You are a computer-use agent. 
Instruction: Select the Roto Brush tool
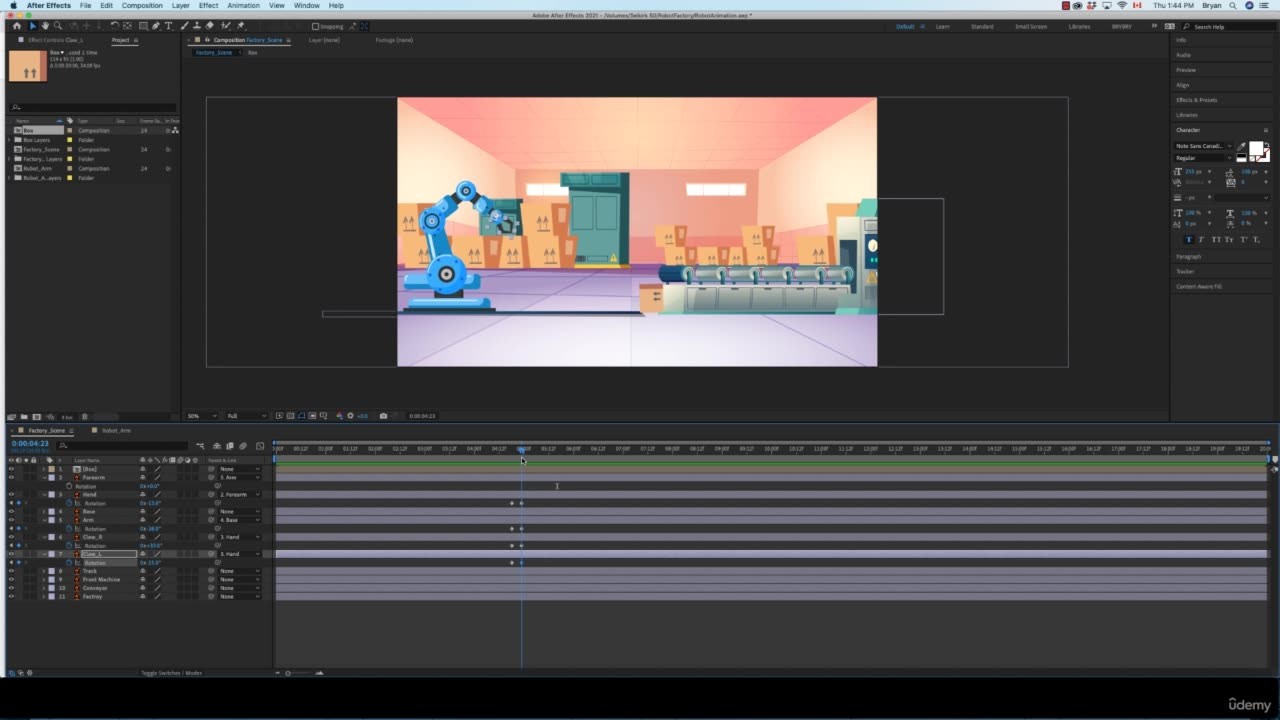pyautogui.click(x=226, y=26)
